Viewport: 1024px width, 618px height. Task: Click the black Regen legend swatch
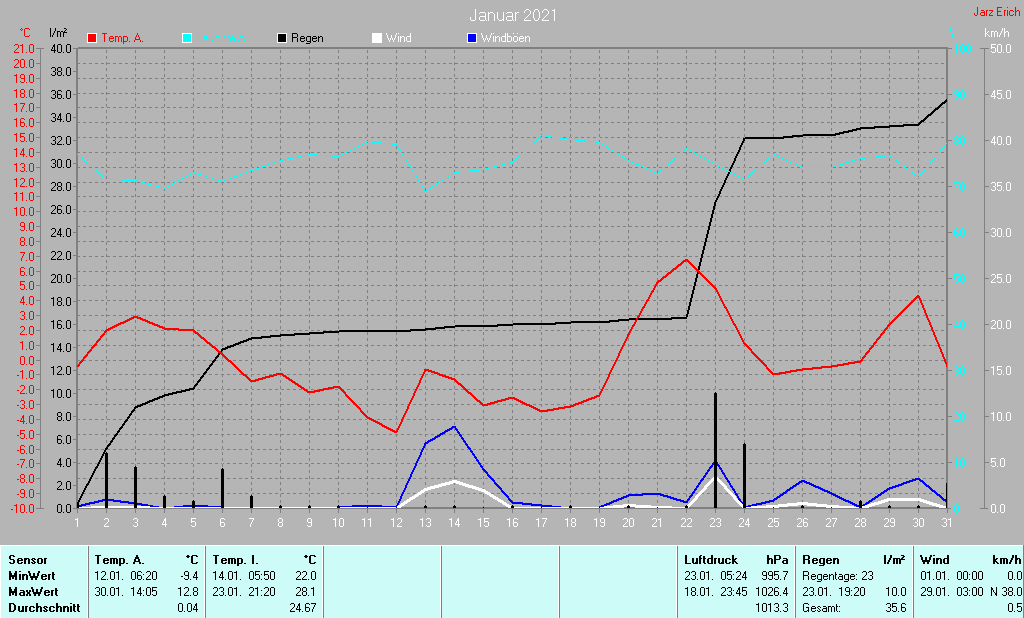pyautogui.click(x=282, y=39)
